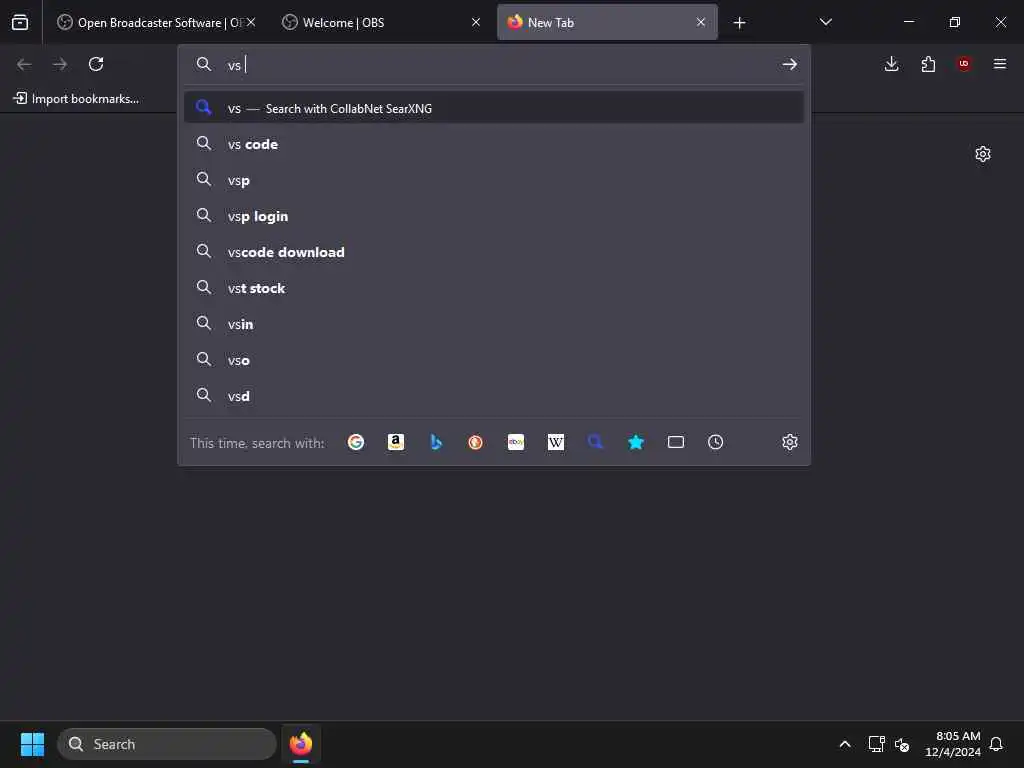Viewport: 1024px width, 768px height.
Task: Open search settings gear in dropdown
Action: [790, 442]
